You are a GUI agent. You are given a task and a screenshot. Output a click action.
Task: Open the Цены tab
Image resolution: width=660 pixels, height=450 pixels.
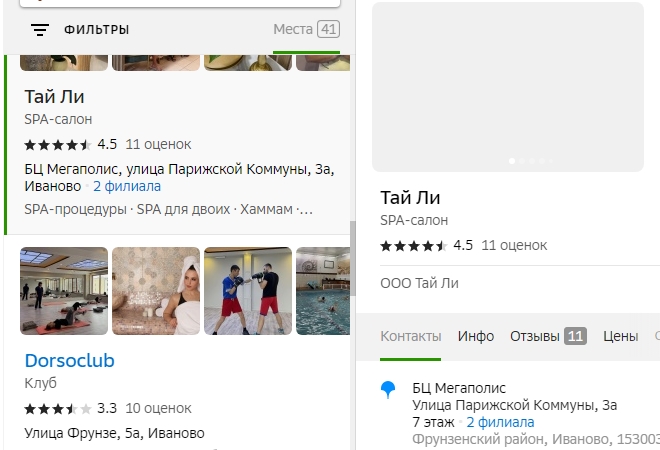point(620,337)
